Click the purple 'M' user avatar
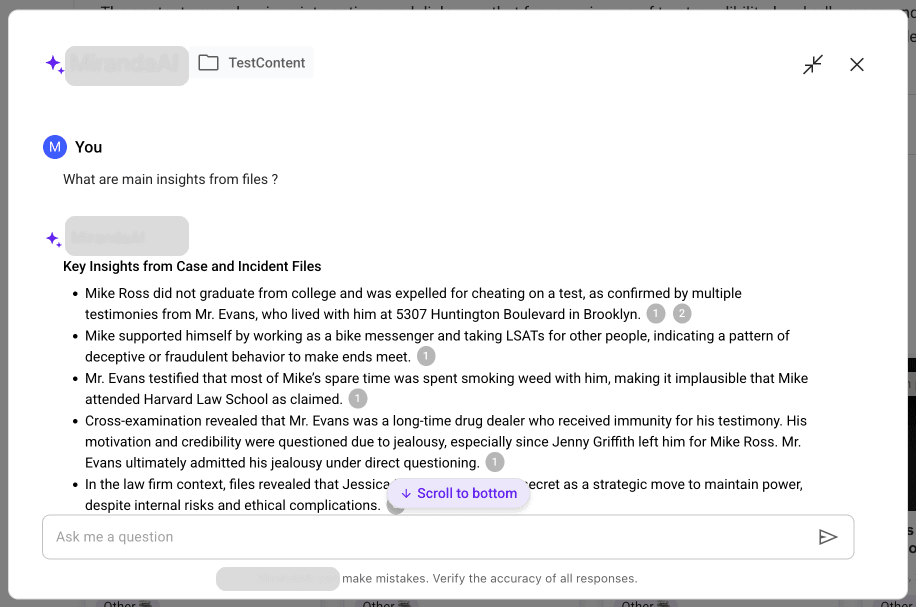Screen dimensions: 916x607 [x=55, y=147]
